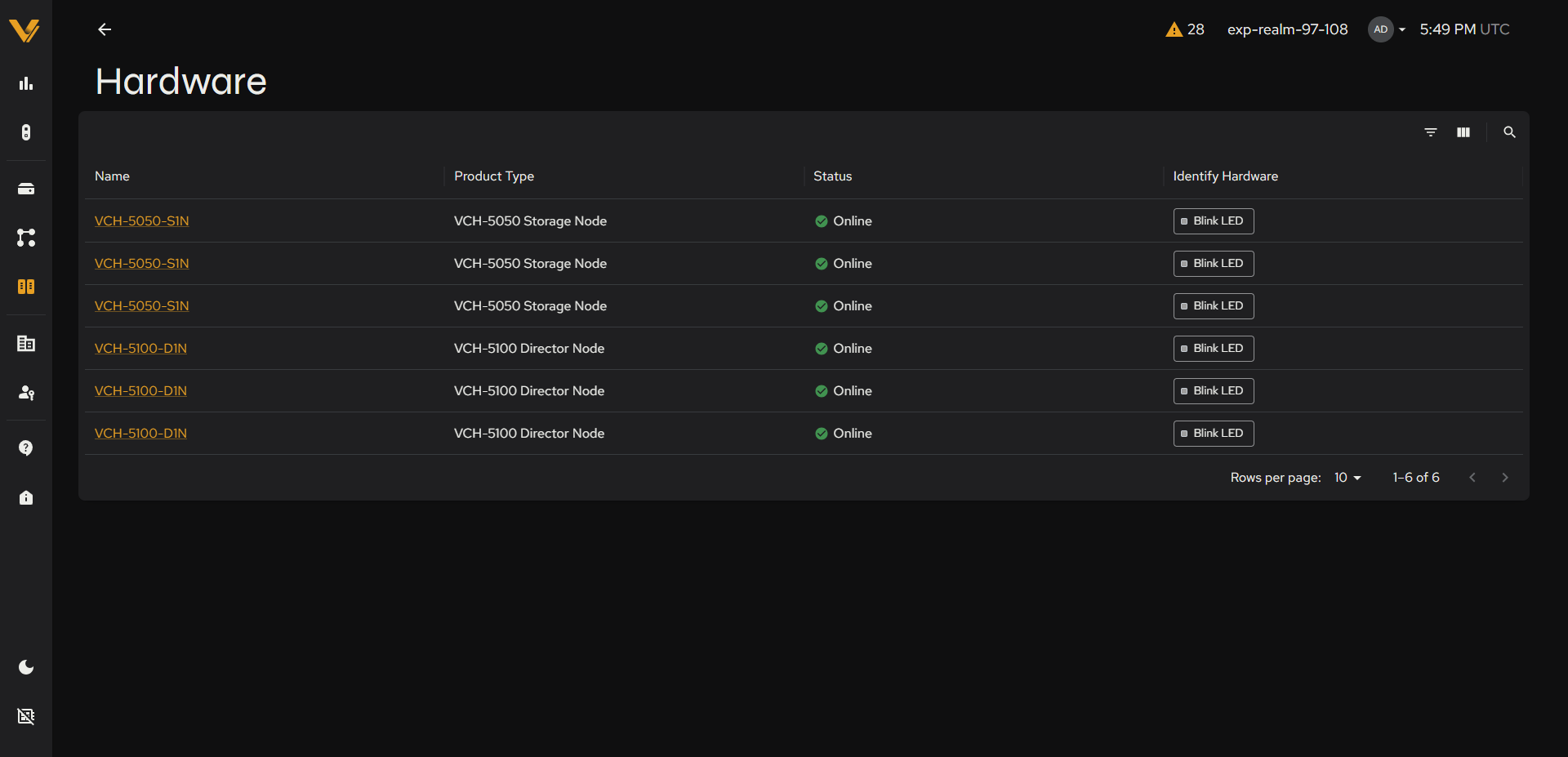This screenshot has height=757, width=1568.
Task: Open the bar chart dashboard icon
Action: (x=26, y=83)
